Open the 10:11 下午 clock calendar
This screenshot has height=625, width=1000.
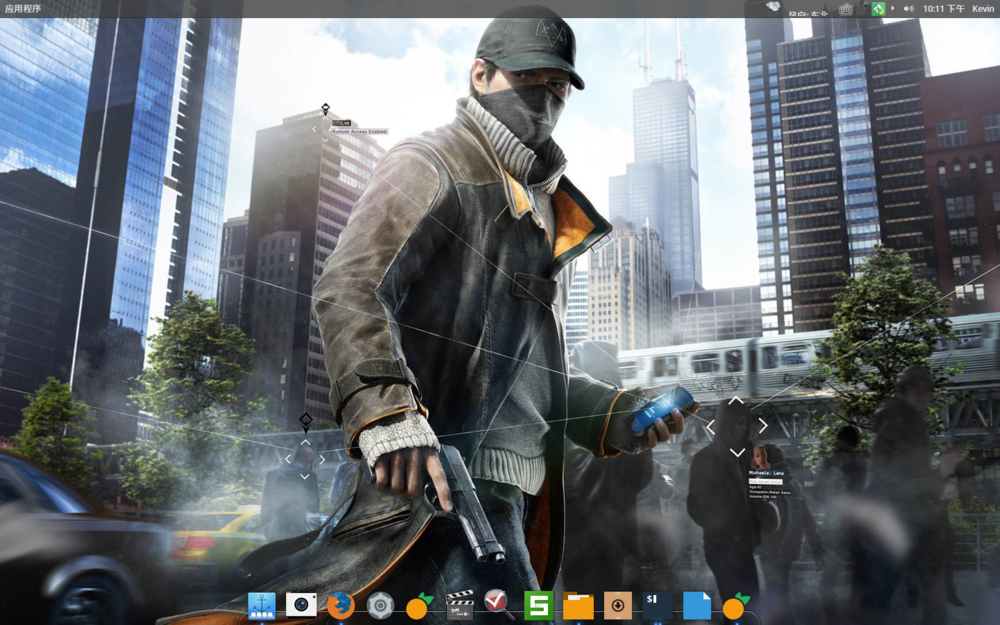943,9
